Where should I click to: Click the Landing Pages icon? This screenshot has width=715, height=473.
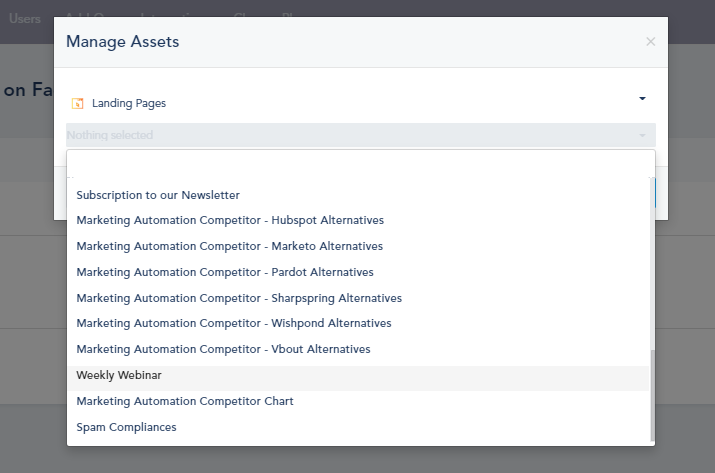tap(78, 104)
